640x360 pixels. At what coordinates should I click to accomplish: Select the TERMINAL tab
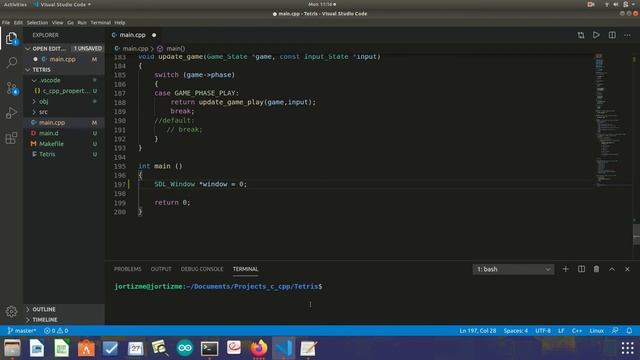pos(245,269)
